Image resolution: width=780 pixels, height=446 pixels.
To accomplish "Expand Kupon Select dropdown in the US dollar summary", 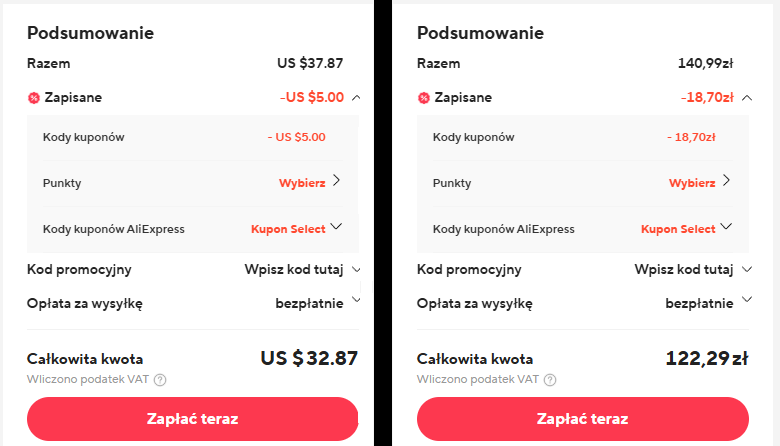I will tap(336, 226).
